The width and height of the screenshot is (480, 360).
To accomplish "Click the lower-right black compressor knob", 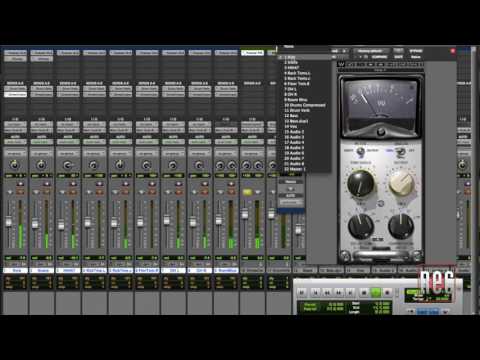I will (x=401, y=226).
